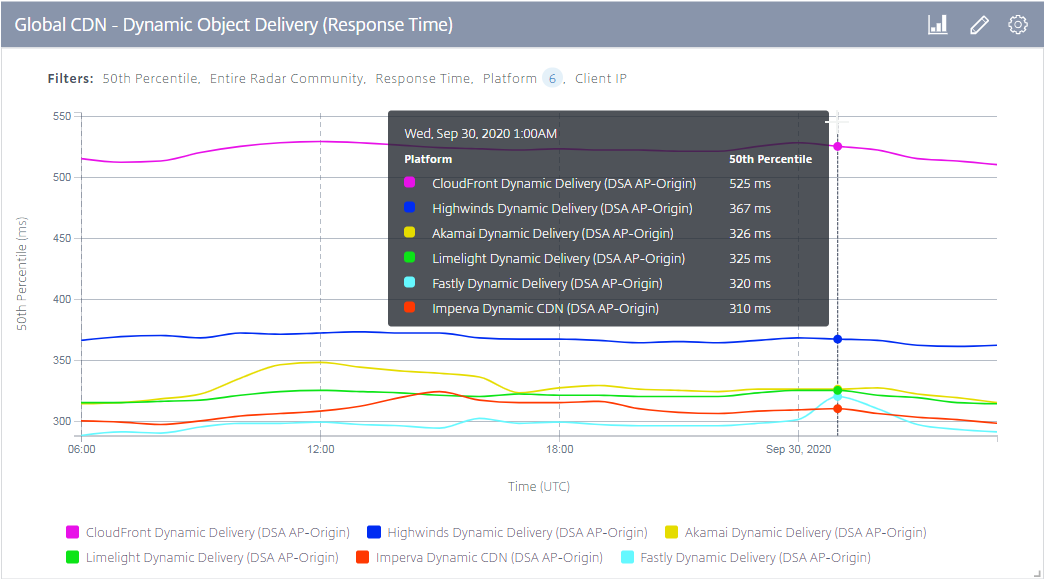Click the cyan Fastly data point marker
1045x579 pixels.
838,397
